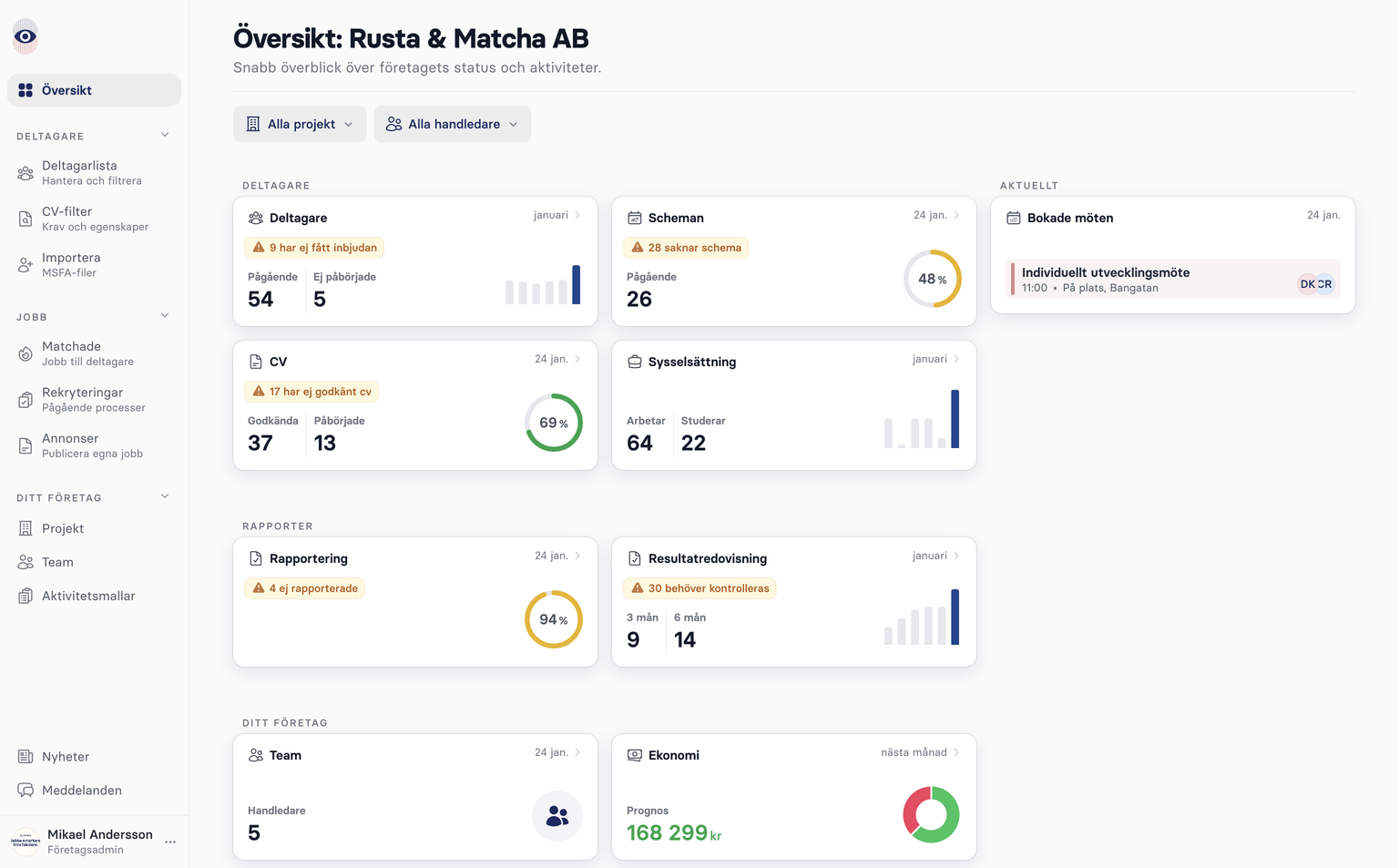Open Meddelanden via the chat icon
Image resolution: width=1399 pixels, height=868 pixels.
pyautogui.click(x=25, y=790)
